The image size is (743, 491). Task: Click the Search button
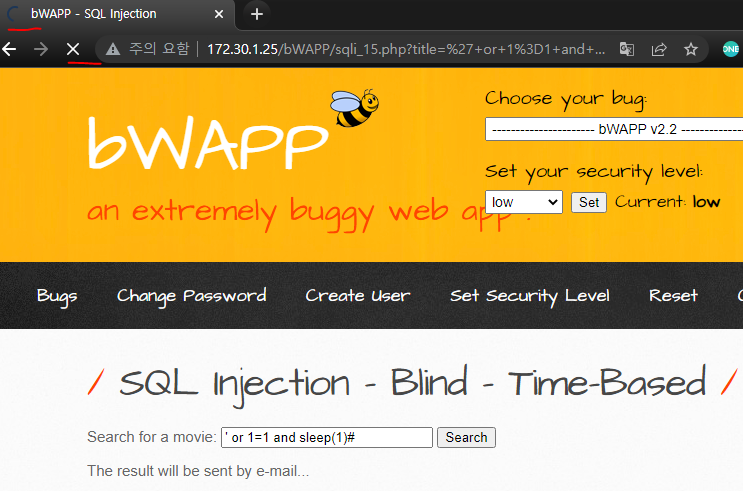pyautogui.click(x=466, y=437)
